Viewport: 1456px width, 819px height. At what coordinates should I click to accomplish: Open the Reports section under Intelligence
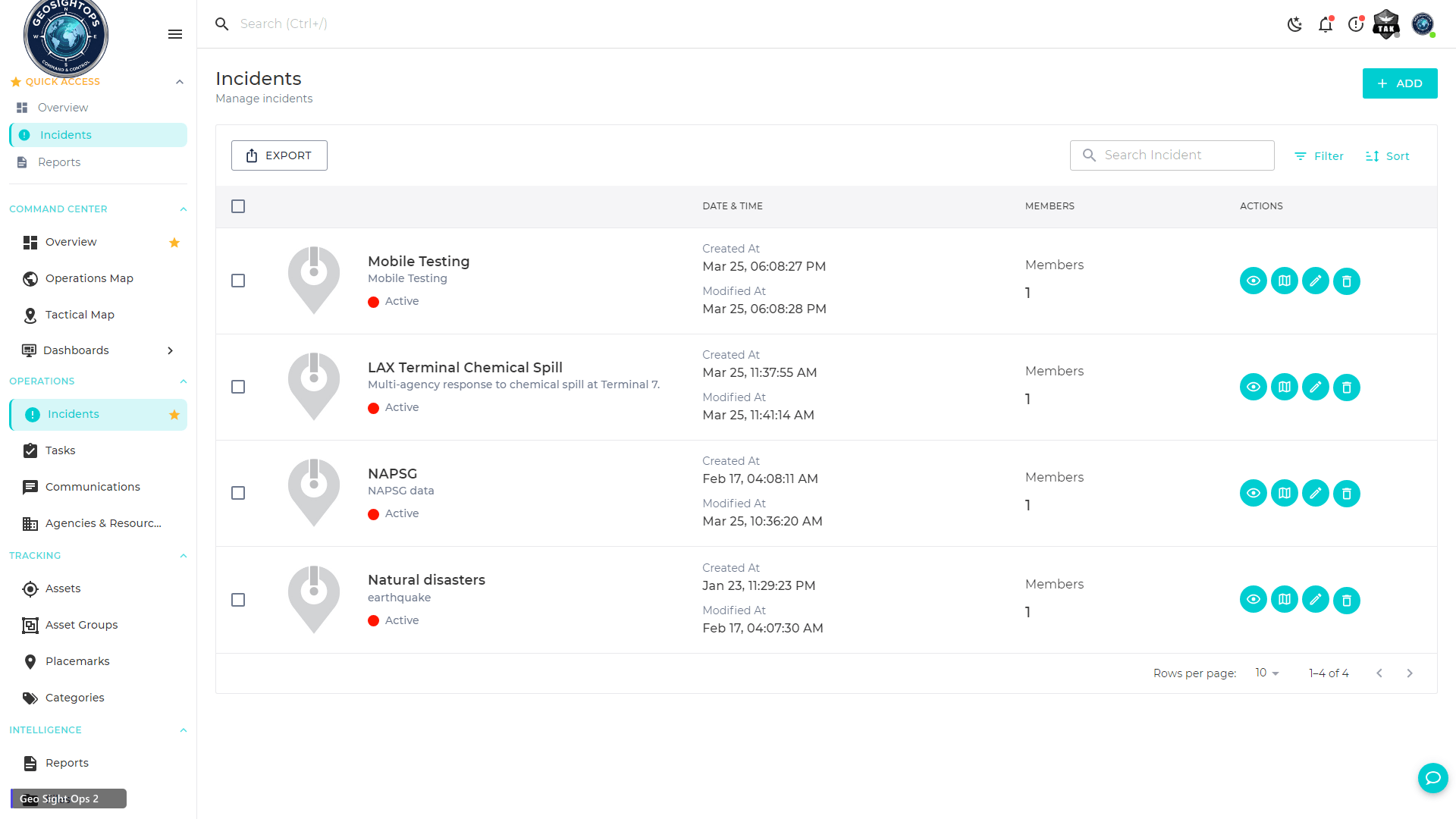67,763
